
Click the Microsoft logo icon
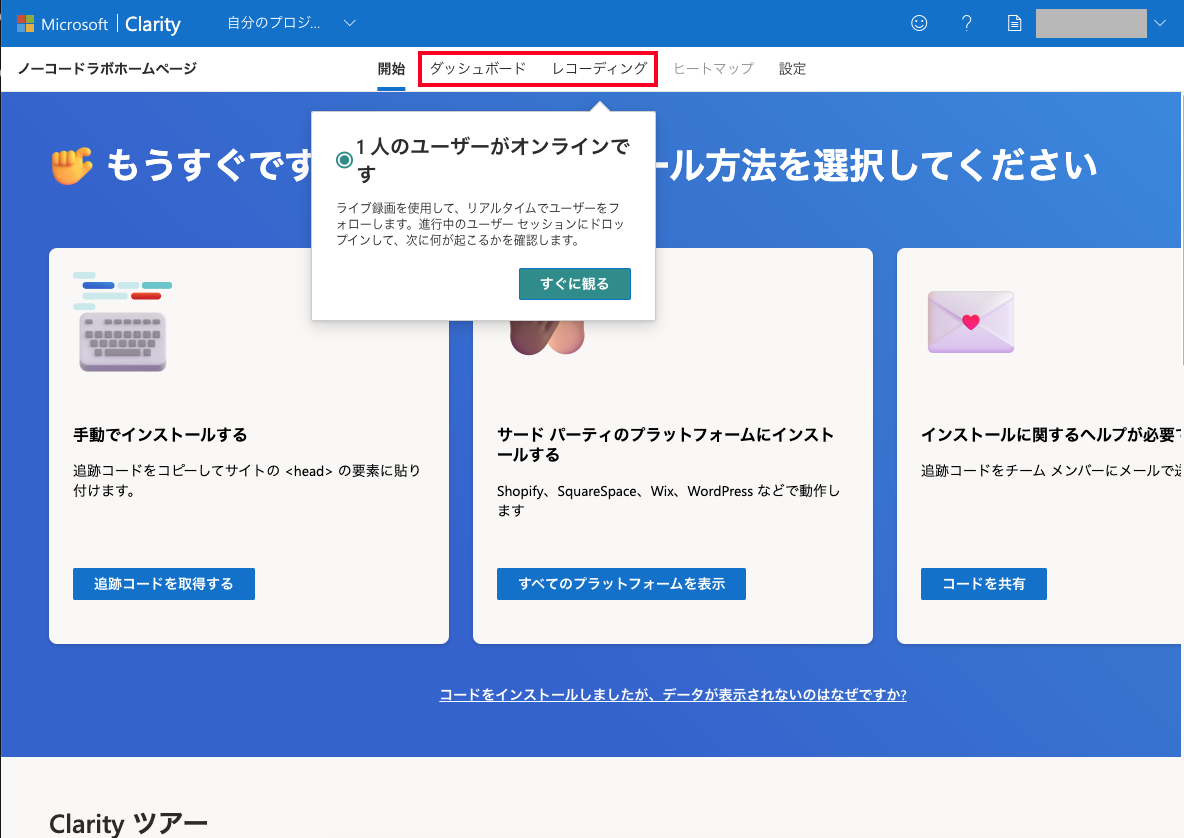pos(25,23)
